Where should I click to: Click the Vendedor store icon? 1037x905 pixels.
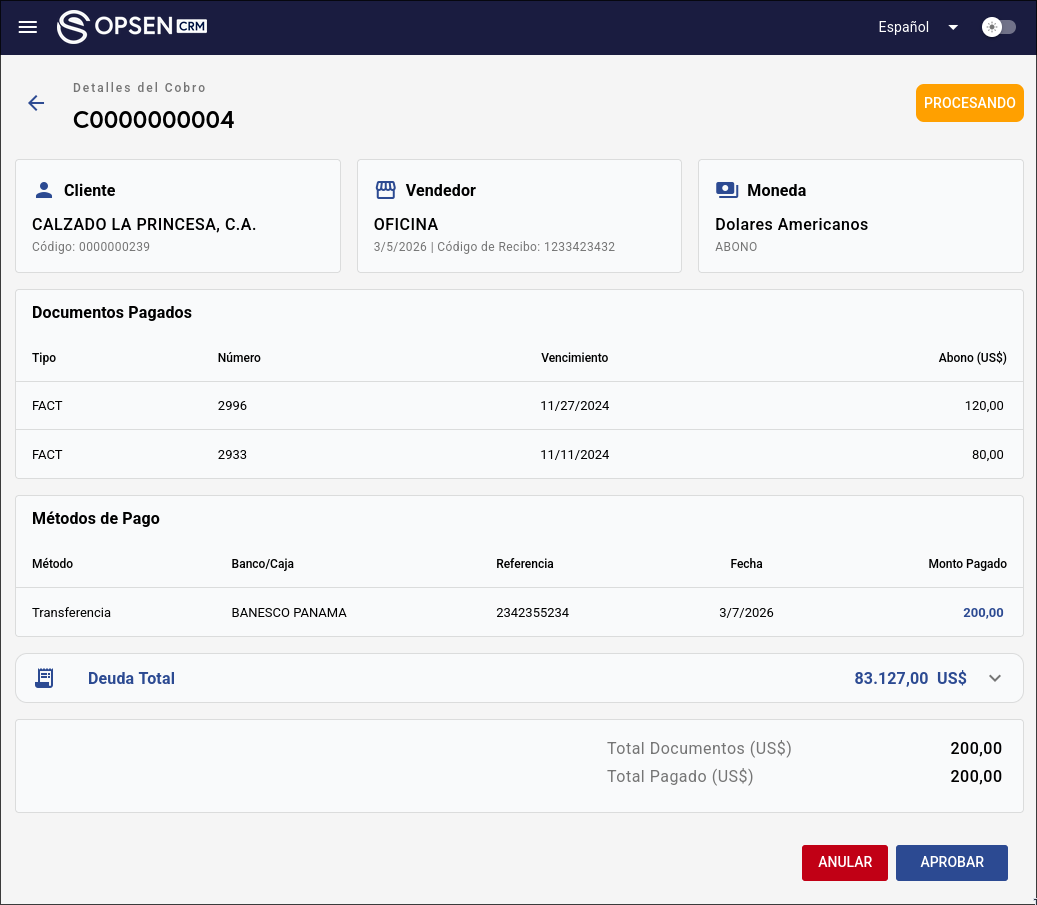click(x=385, y=190)
